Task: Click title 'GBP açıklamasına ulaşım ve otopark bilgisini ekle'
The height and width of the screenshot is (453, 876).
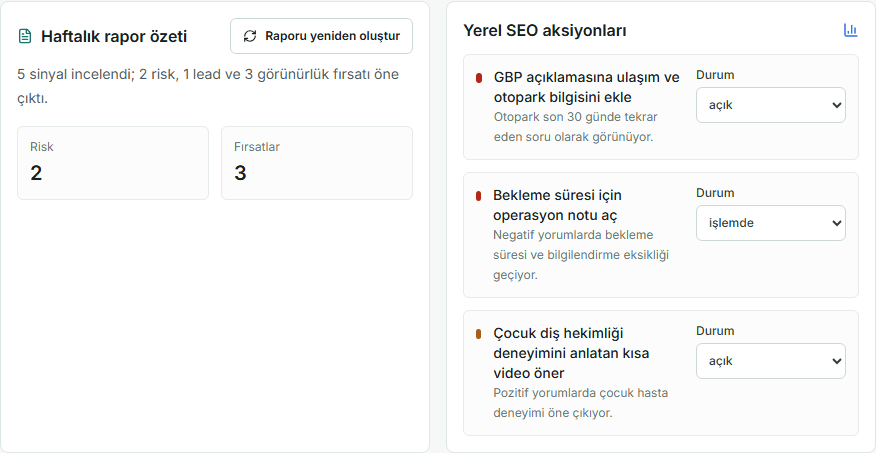Action: (587, 87)
